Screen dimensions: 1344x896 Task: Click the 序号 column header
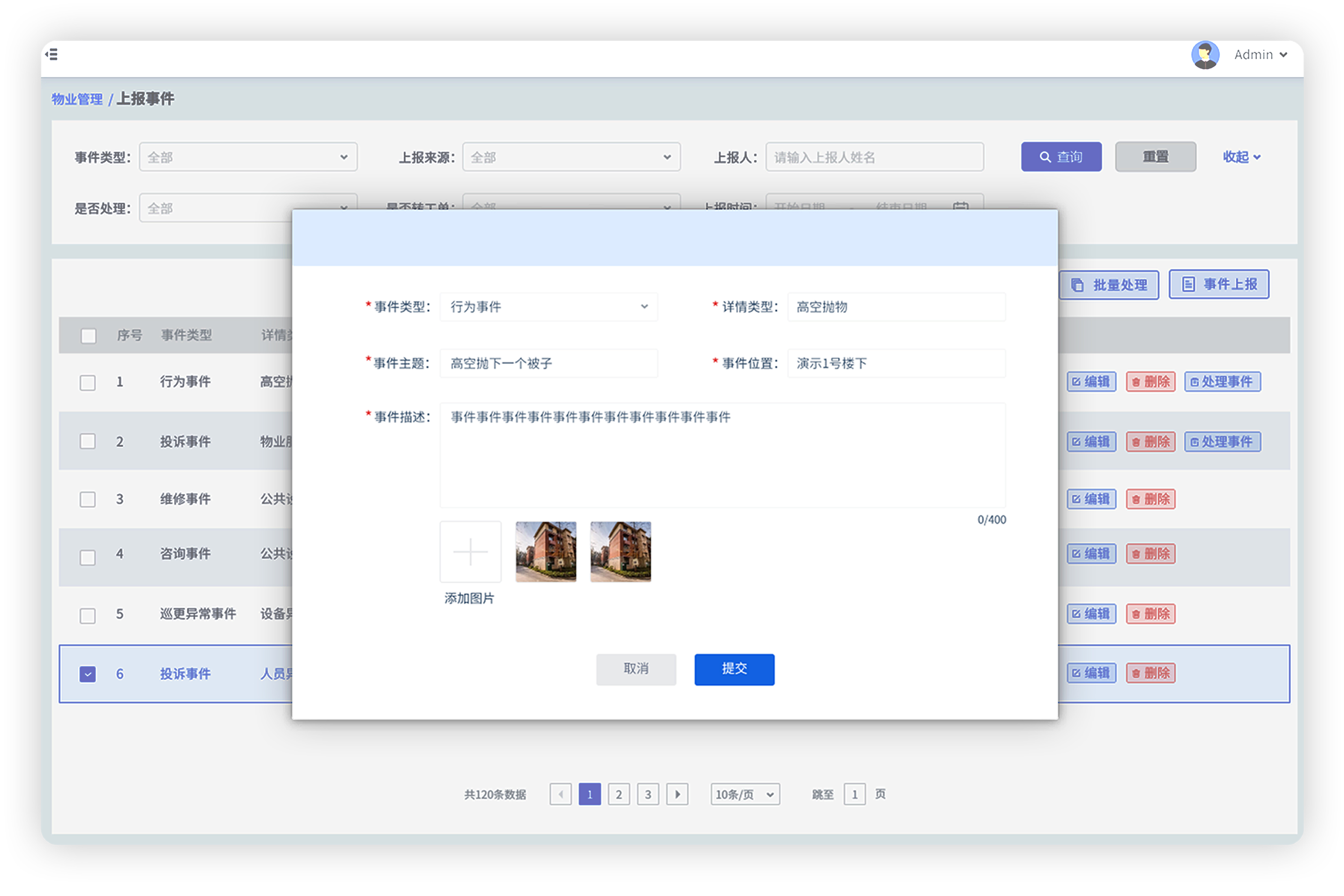click(x=130, y=335)
